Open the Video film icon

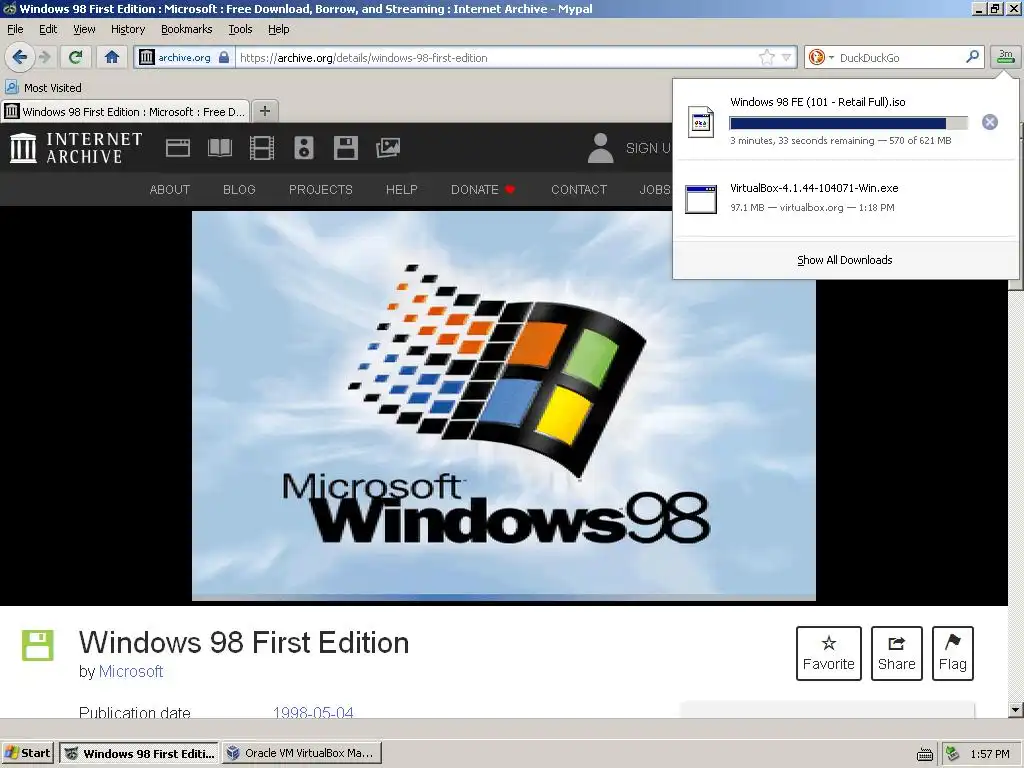(262, 148)
